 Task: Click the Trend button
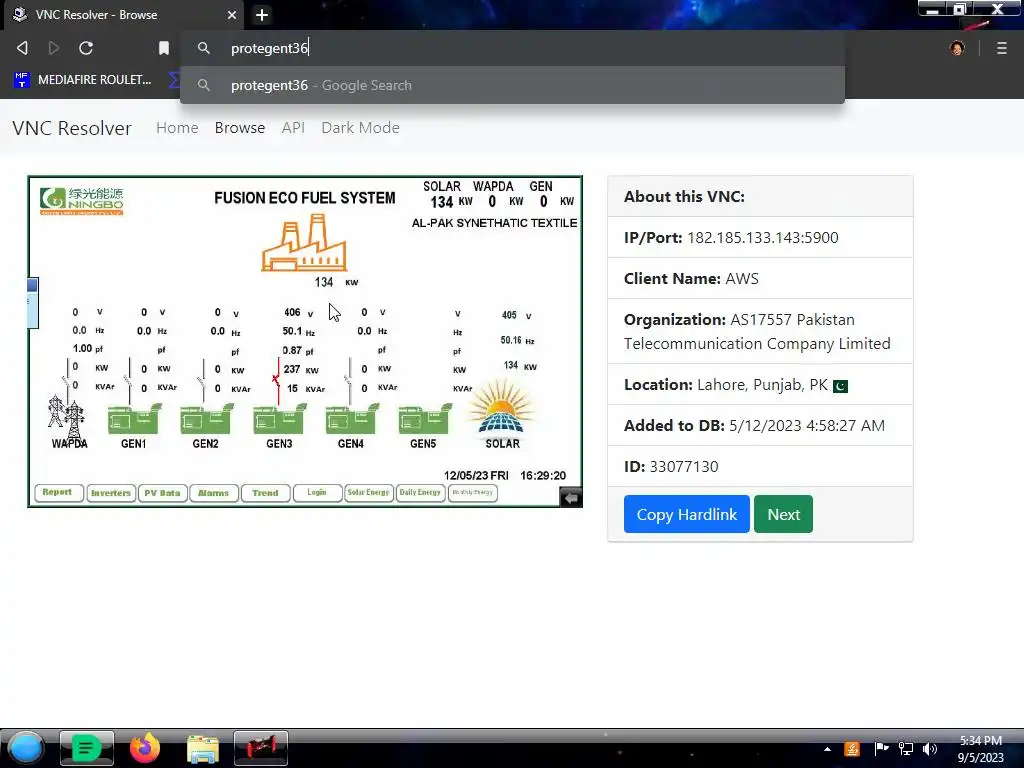(265, 493)
